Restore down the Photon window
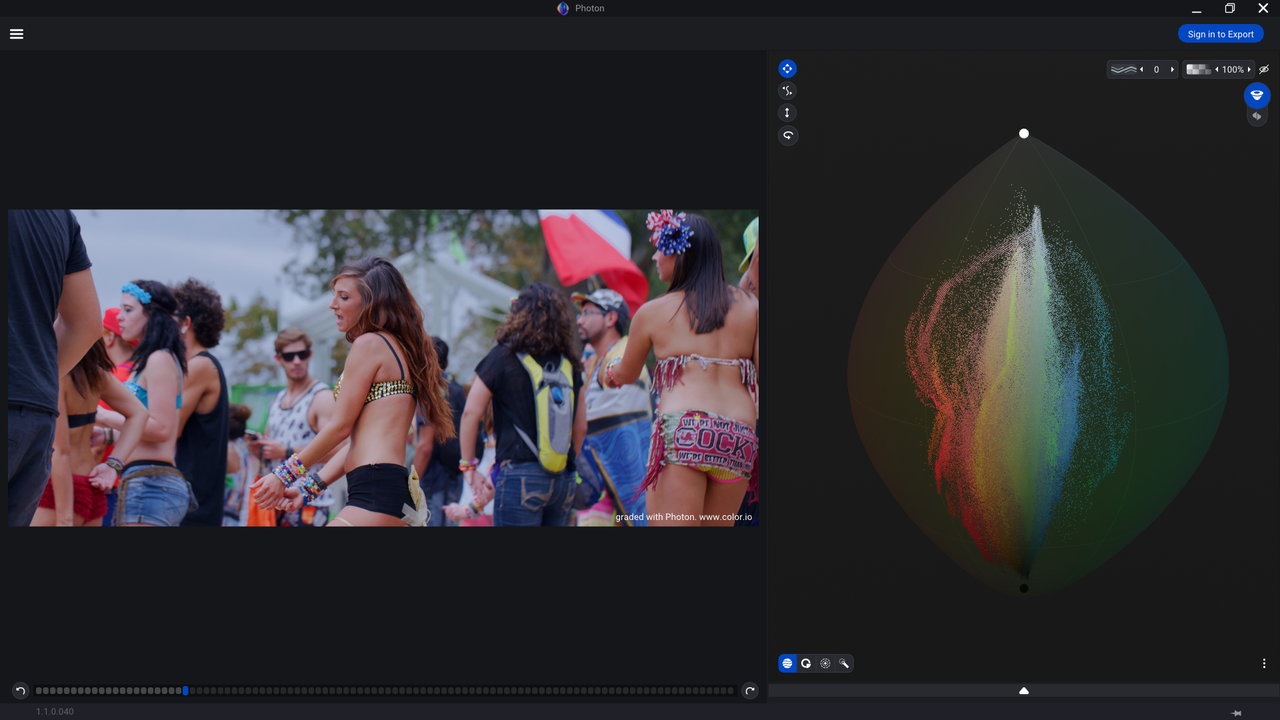 point(1230,8)
